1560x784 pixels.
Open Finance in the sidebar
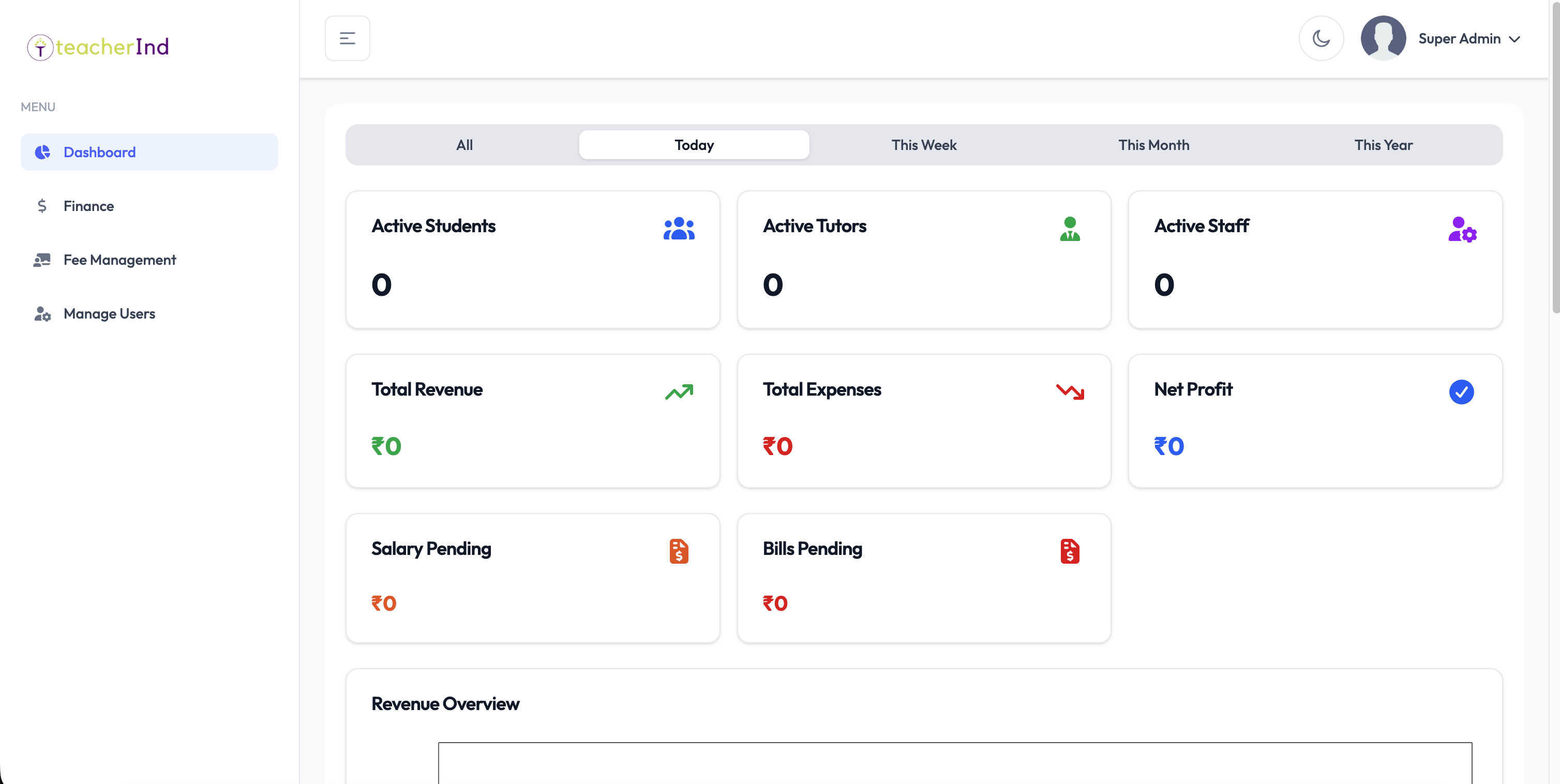[x=149, y=206]
